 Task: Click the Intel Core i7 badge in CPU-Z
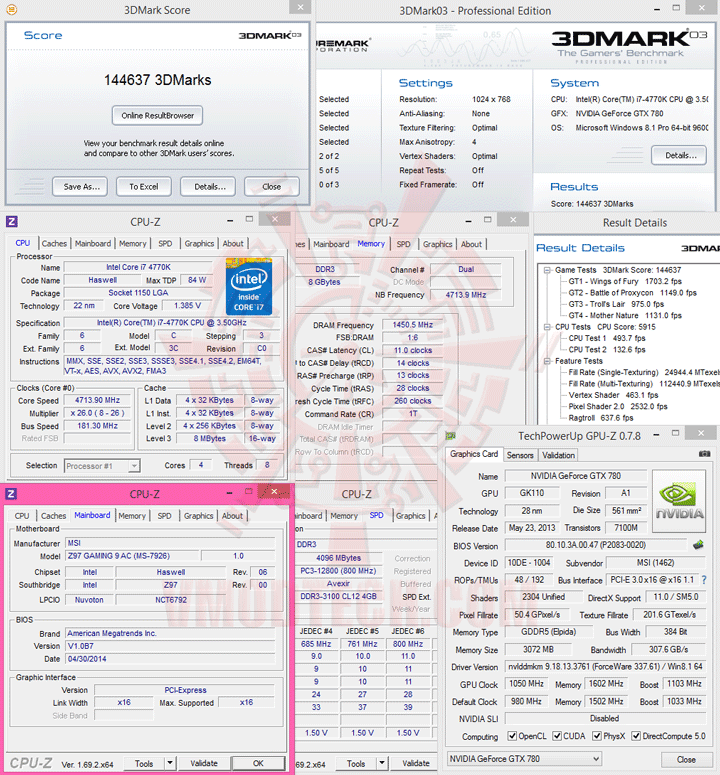tap(249, 287)
